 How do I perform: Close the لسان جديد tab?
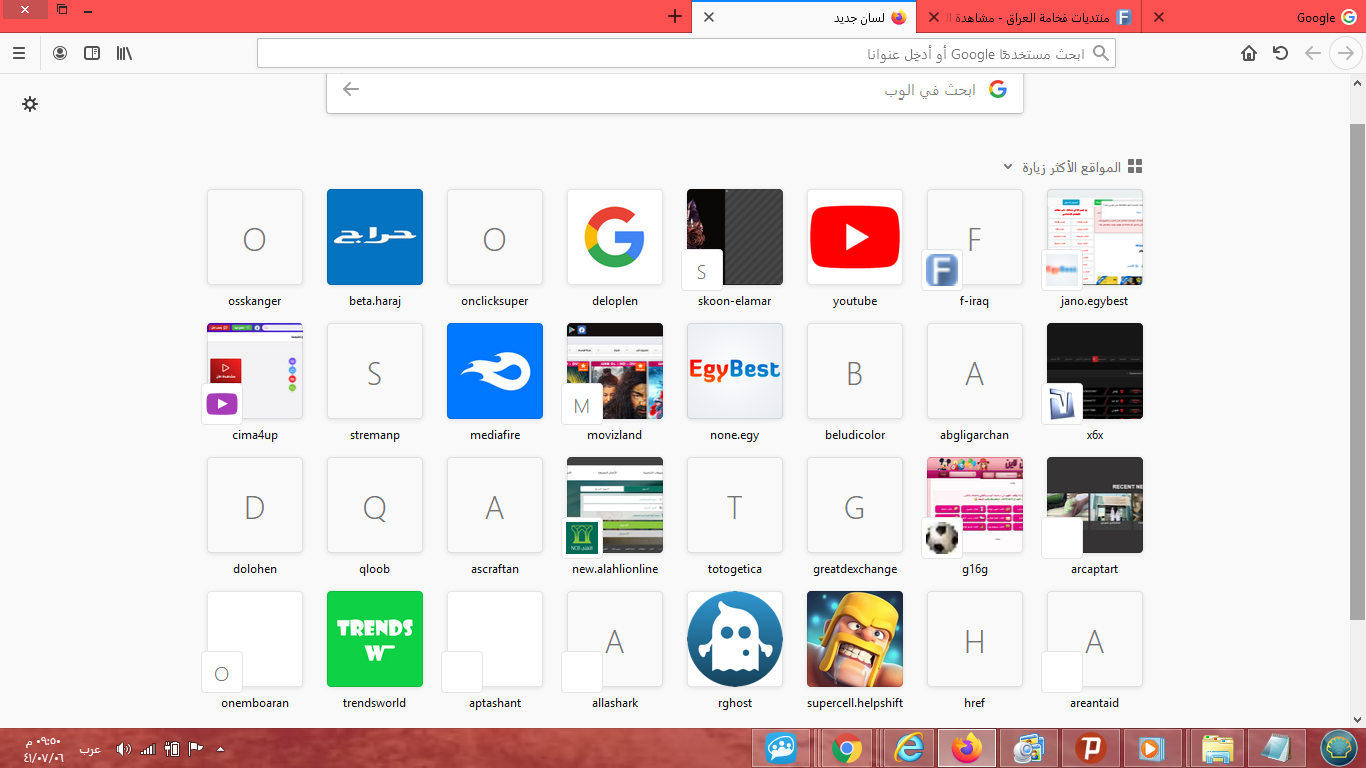point(708,17)
